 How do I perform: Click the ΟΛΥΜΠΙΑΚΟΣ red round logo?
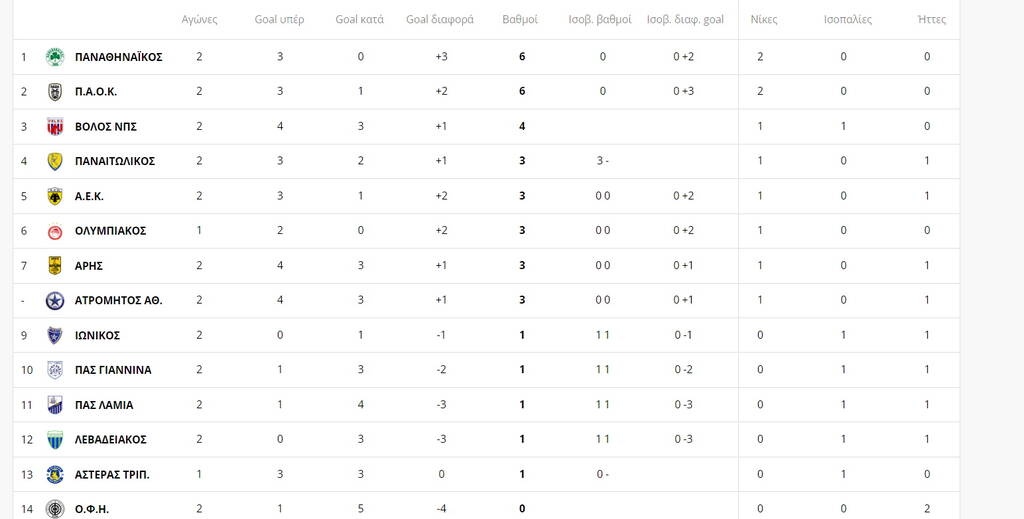(x=55, y=231)
